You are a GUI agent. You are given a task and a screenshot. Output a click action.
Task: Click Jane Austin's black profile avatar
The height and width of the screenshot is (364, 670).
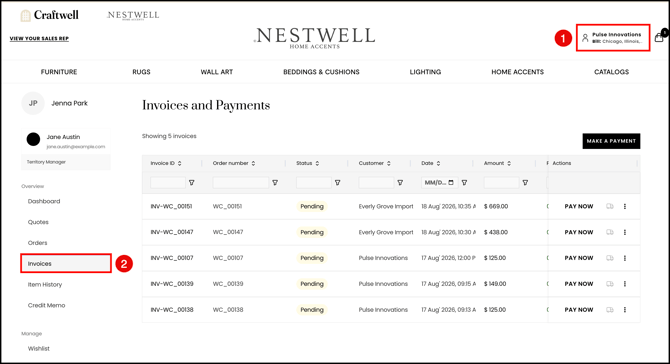(33, 139)
